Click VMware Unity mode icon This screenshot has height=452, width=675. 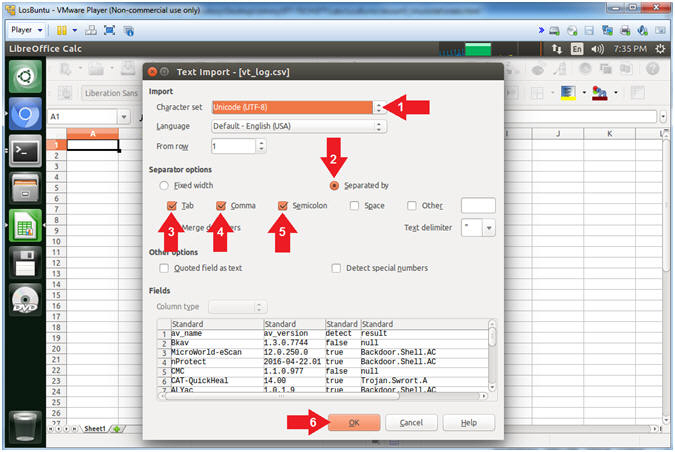(128, 31)
